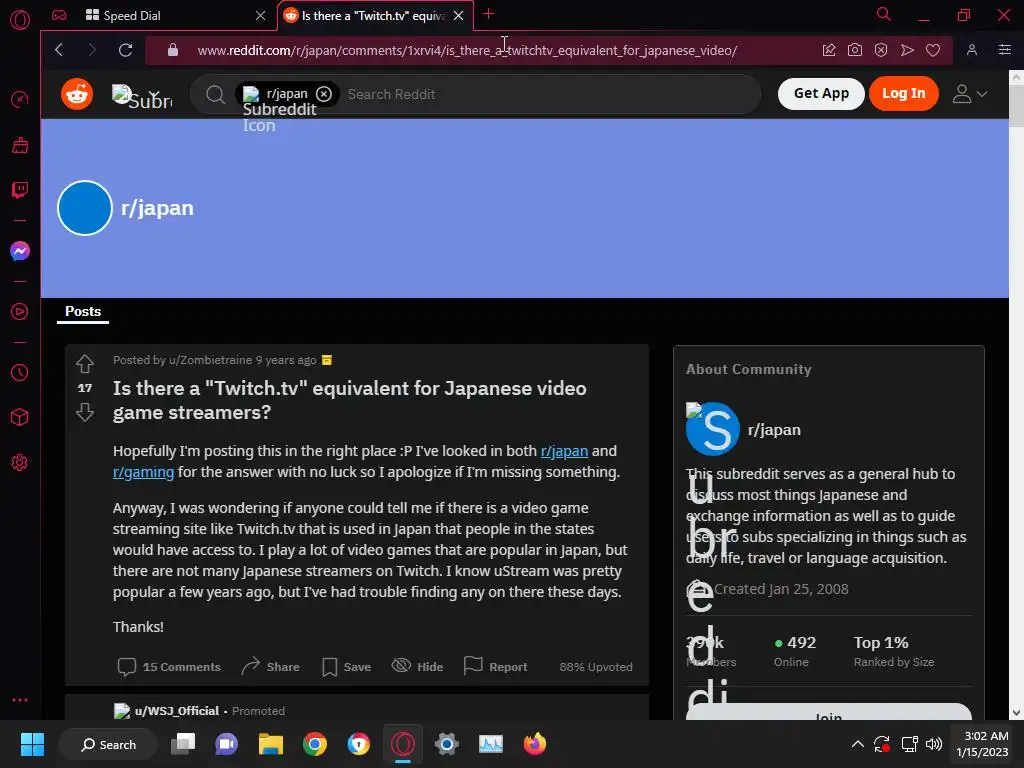Share the post
The image size is (1024, 768).
coord(270,667)
